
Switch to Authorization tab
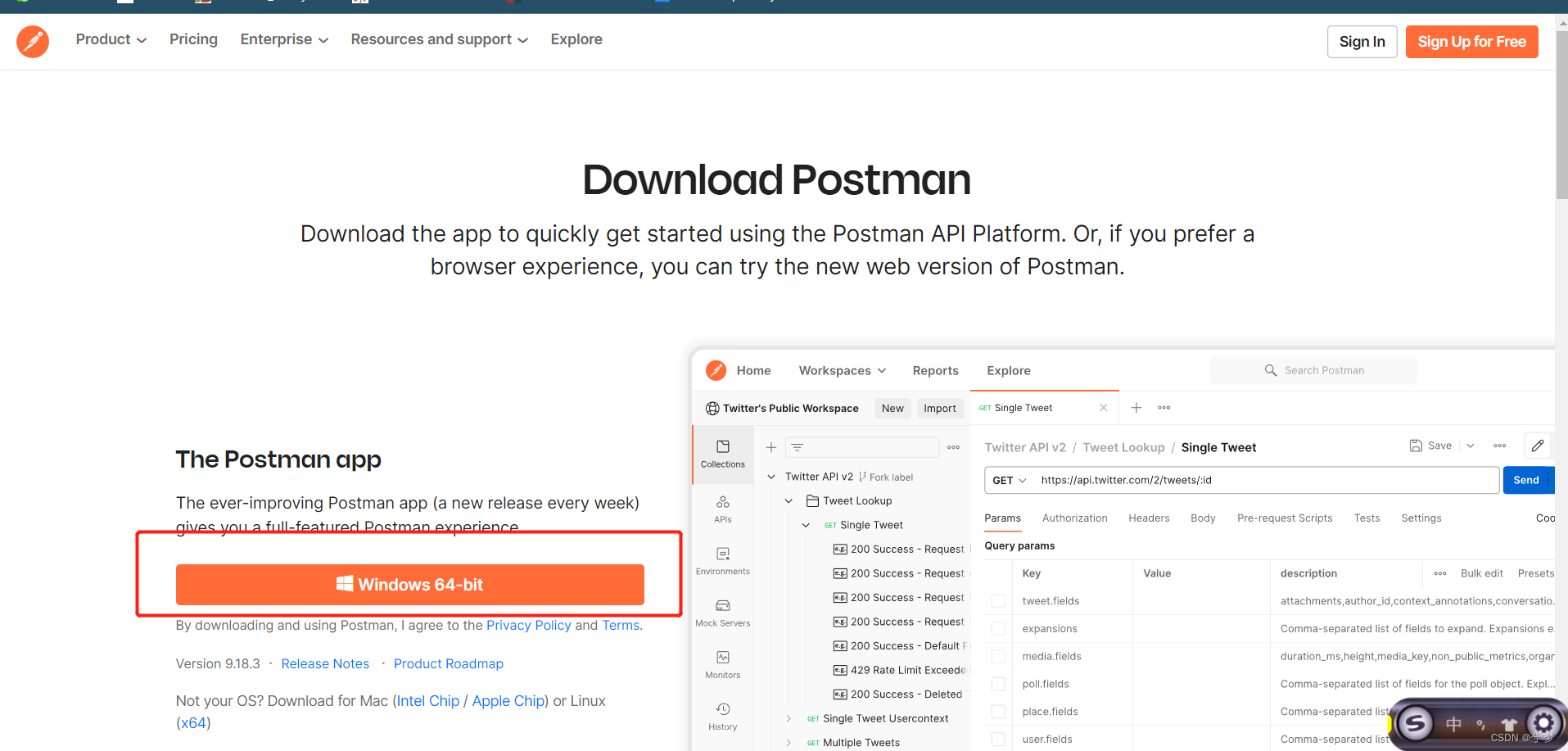[1074, 518]
